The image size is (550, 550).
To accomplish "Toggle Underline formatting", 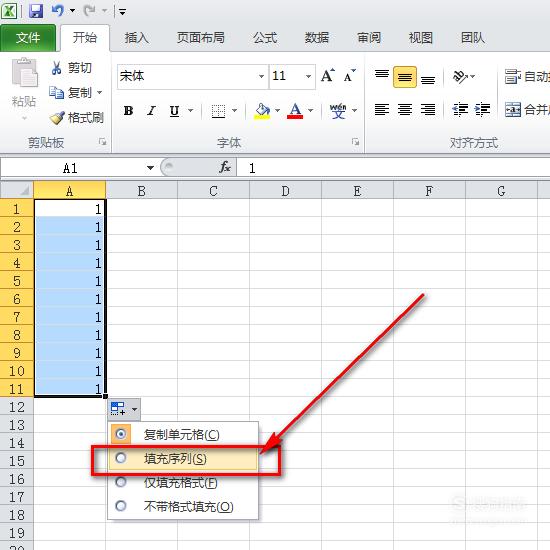I will [174, 111].
